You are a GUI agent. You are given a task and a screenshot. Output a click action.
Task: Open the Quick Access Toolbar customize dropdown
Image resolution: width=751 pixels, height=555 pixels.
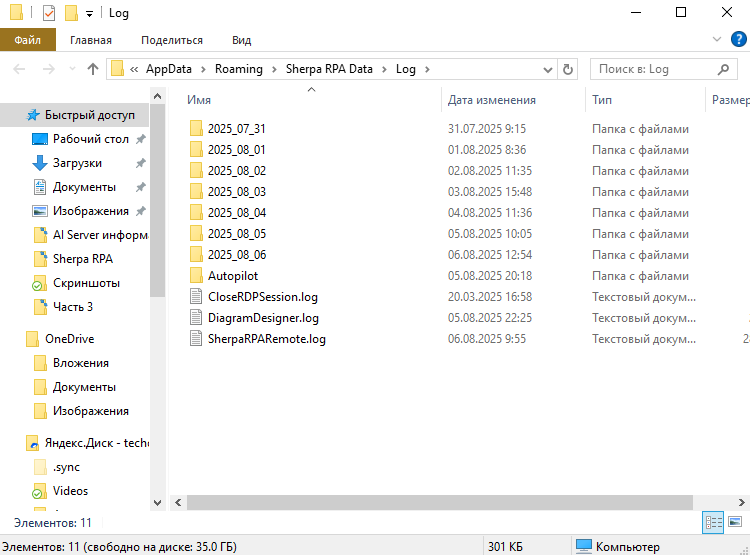coord(89,14)
